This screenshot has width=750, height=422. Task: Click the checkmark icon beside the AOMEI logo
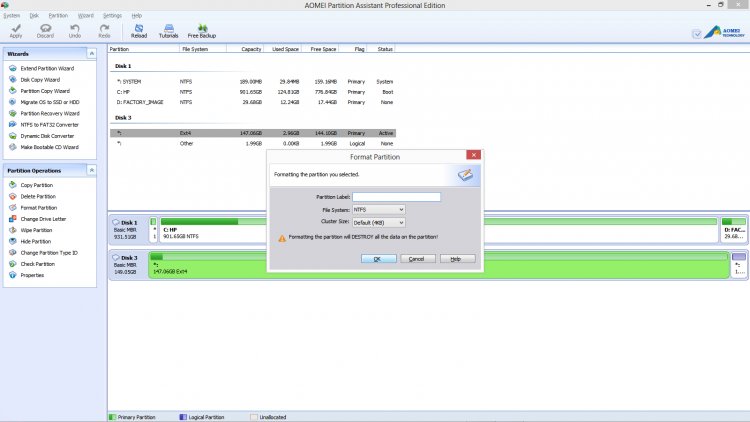tap(696, 33)
